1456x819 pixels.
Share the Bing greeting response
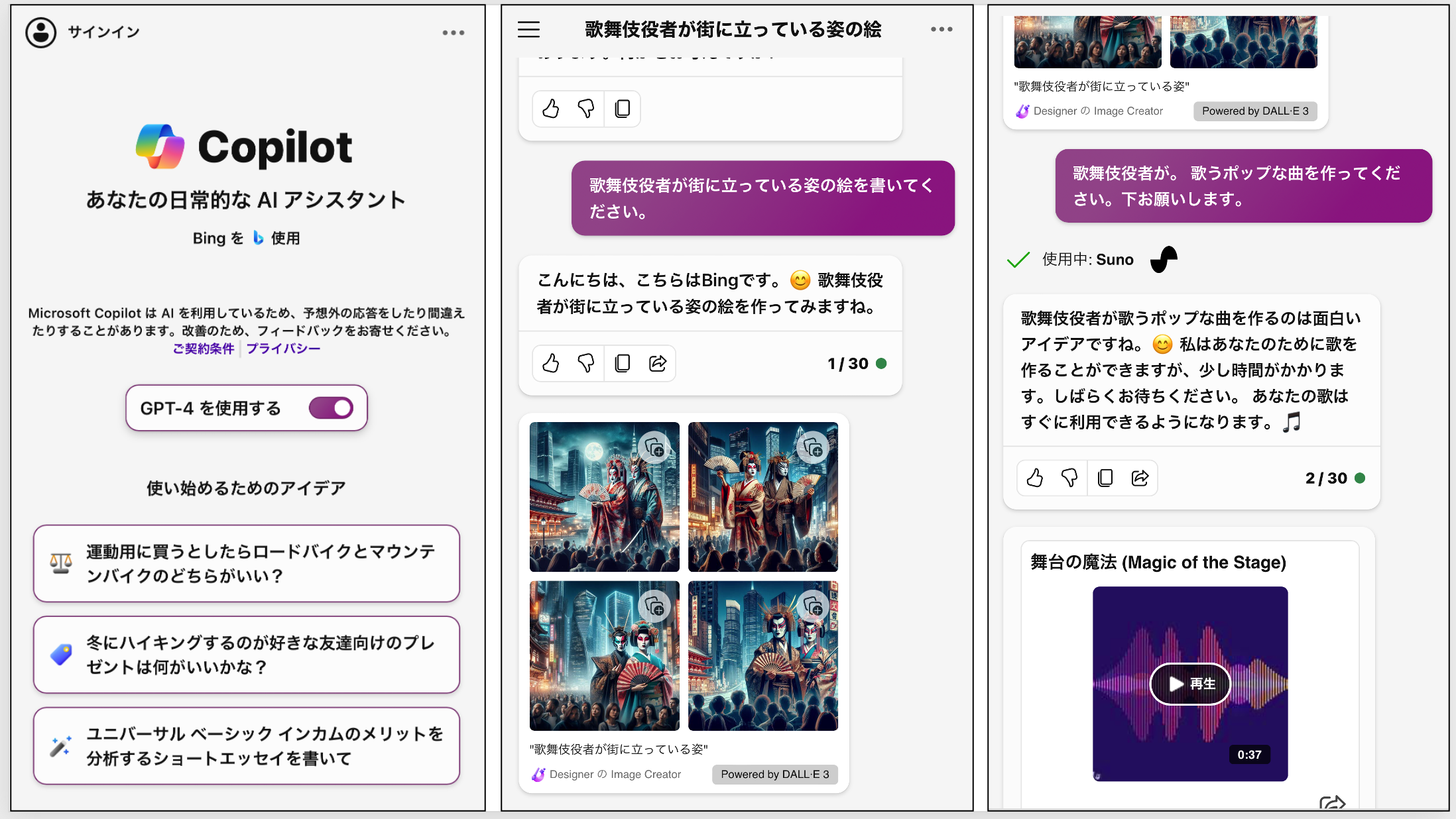(658, 363)
